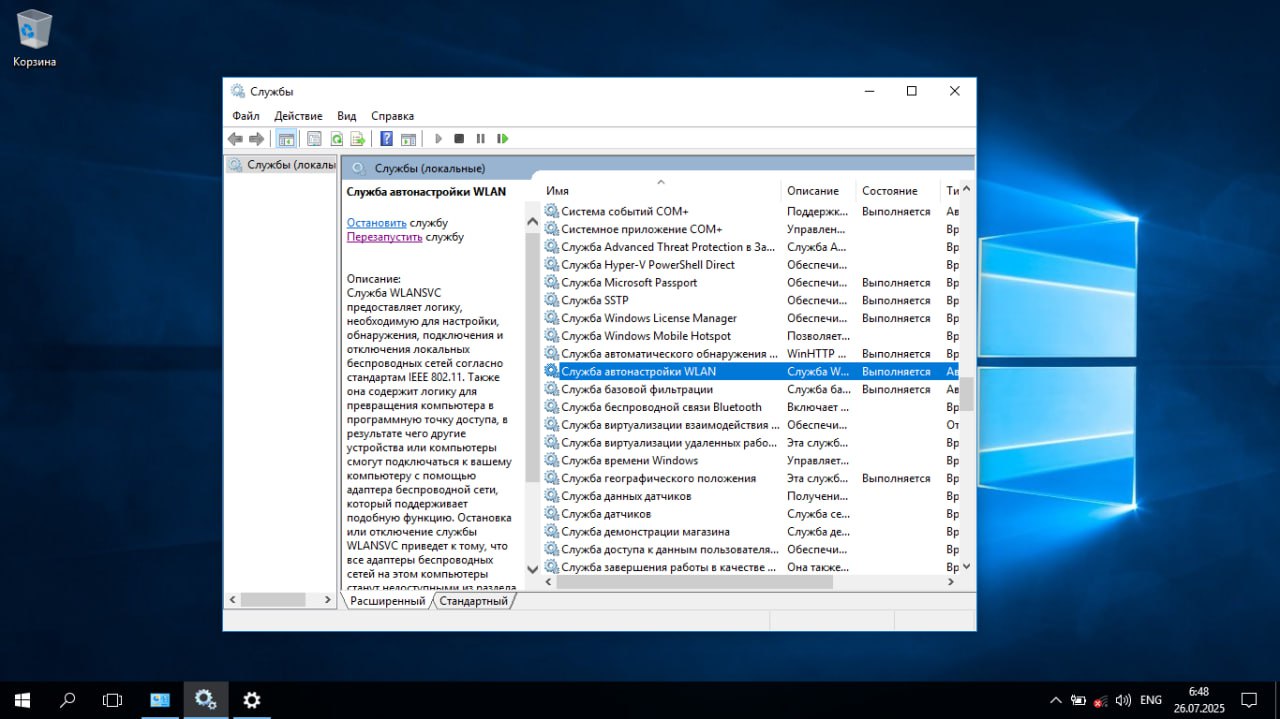Click the taskbar search magnifier icon
1280x719 pixels.
coord(68,700)
